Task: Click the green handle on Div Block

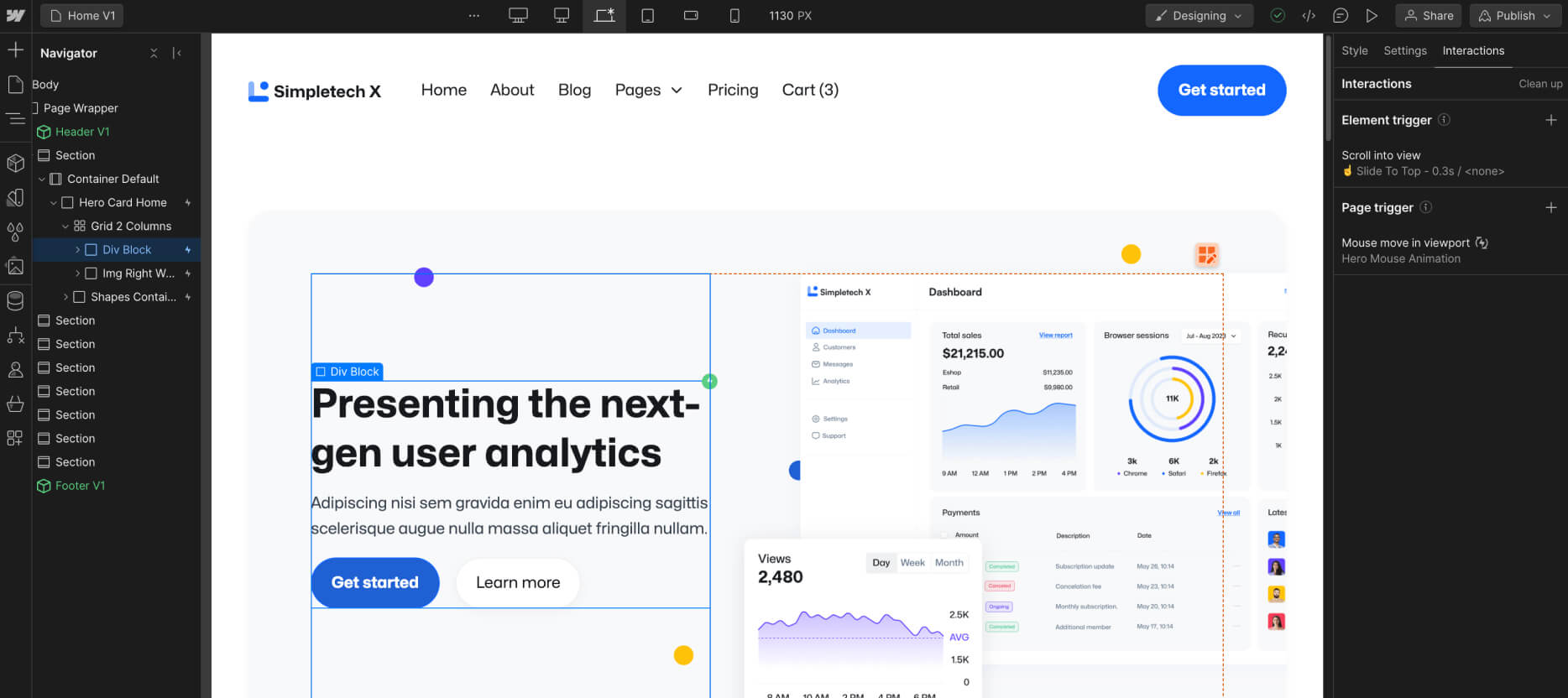Action: pyautogui.click(x=709, y=382)
